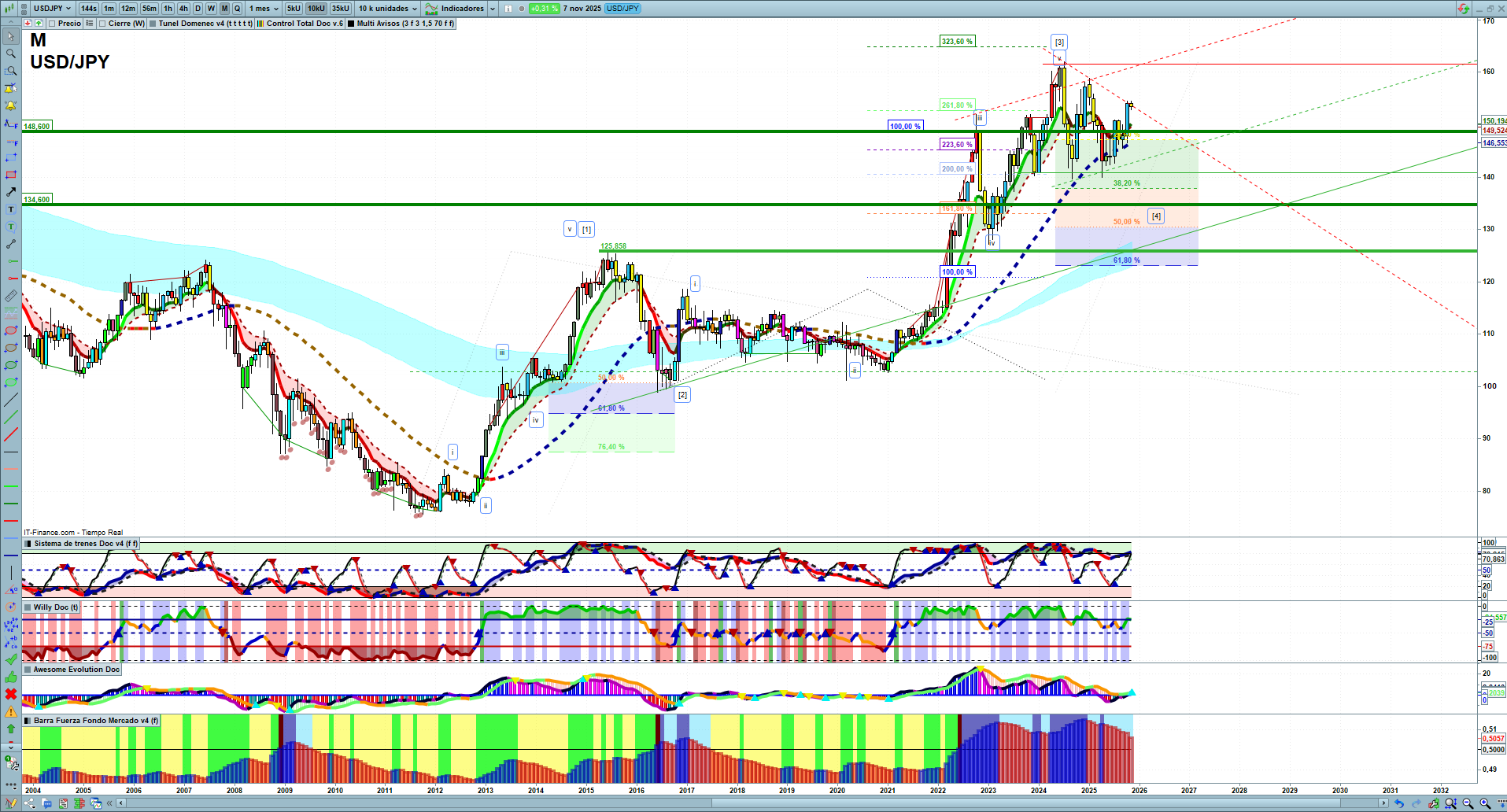This screenshot has height=812, width=1507.
Task: Click the Tunel Domenec gray color swatch
Action: pos(153,24)
